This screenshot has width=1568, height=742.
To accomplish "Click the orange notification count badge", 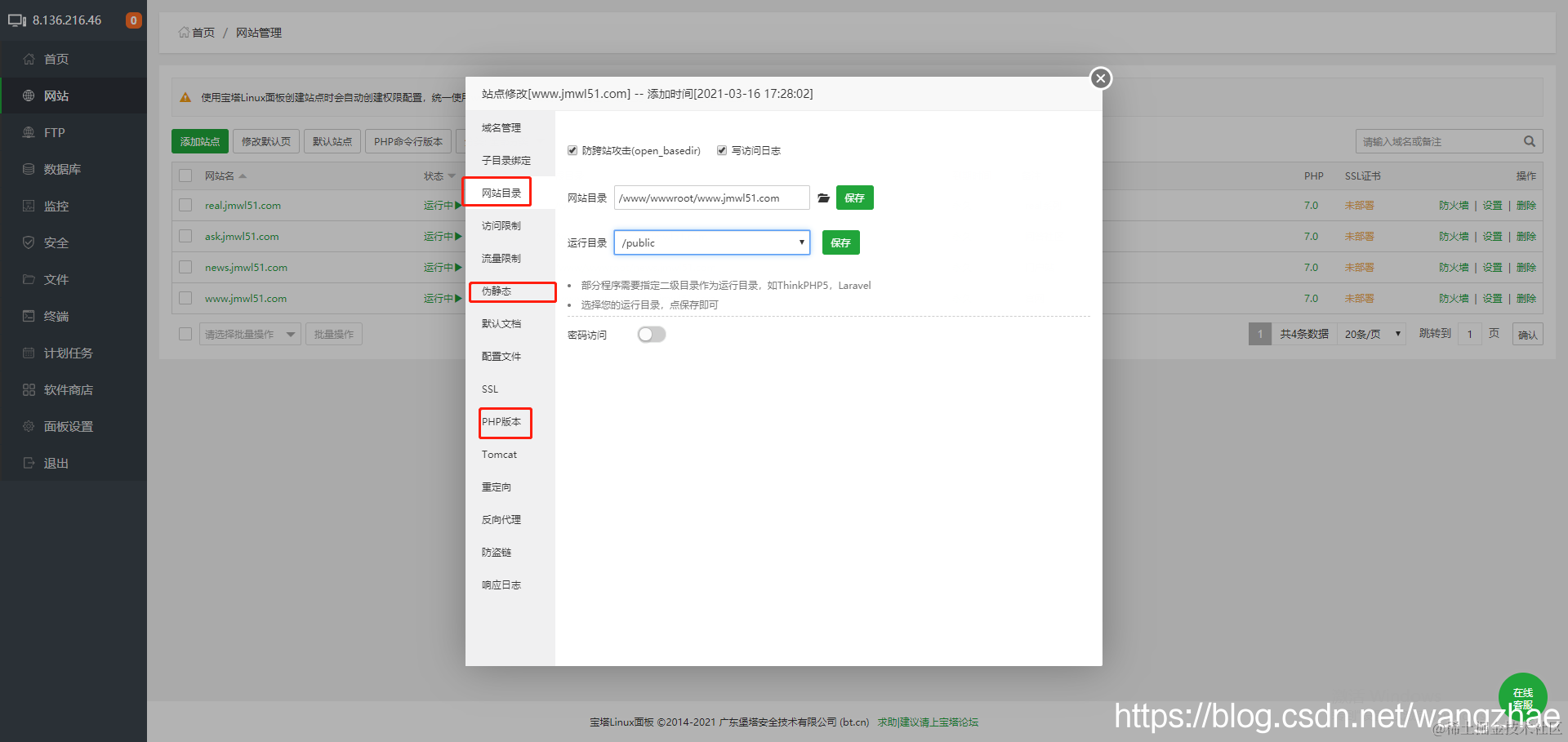I will pos(134,20).
